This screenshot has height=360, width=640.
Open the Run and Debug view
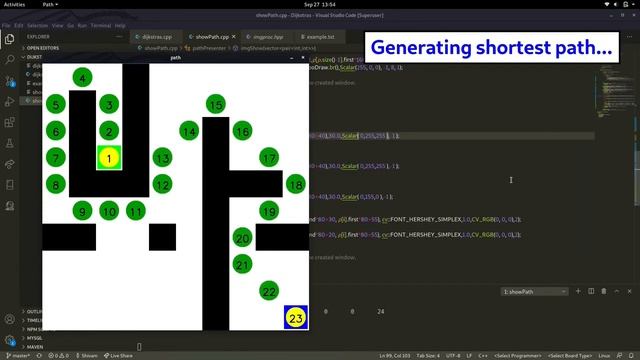(9, 102)
